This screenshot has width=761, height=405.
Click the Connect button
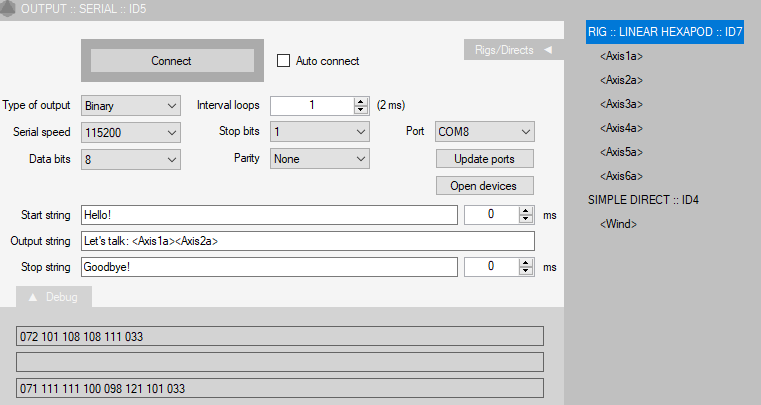(172, 61)
